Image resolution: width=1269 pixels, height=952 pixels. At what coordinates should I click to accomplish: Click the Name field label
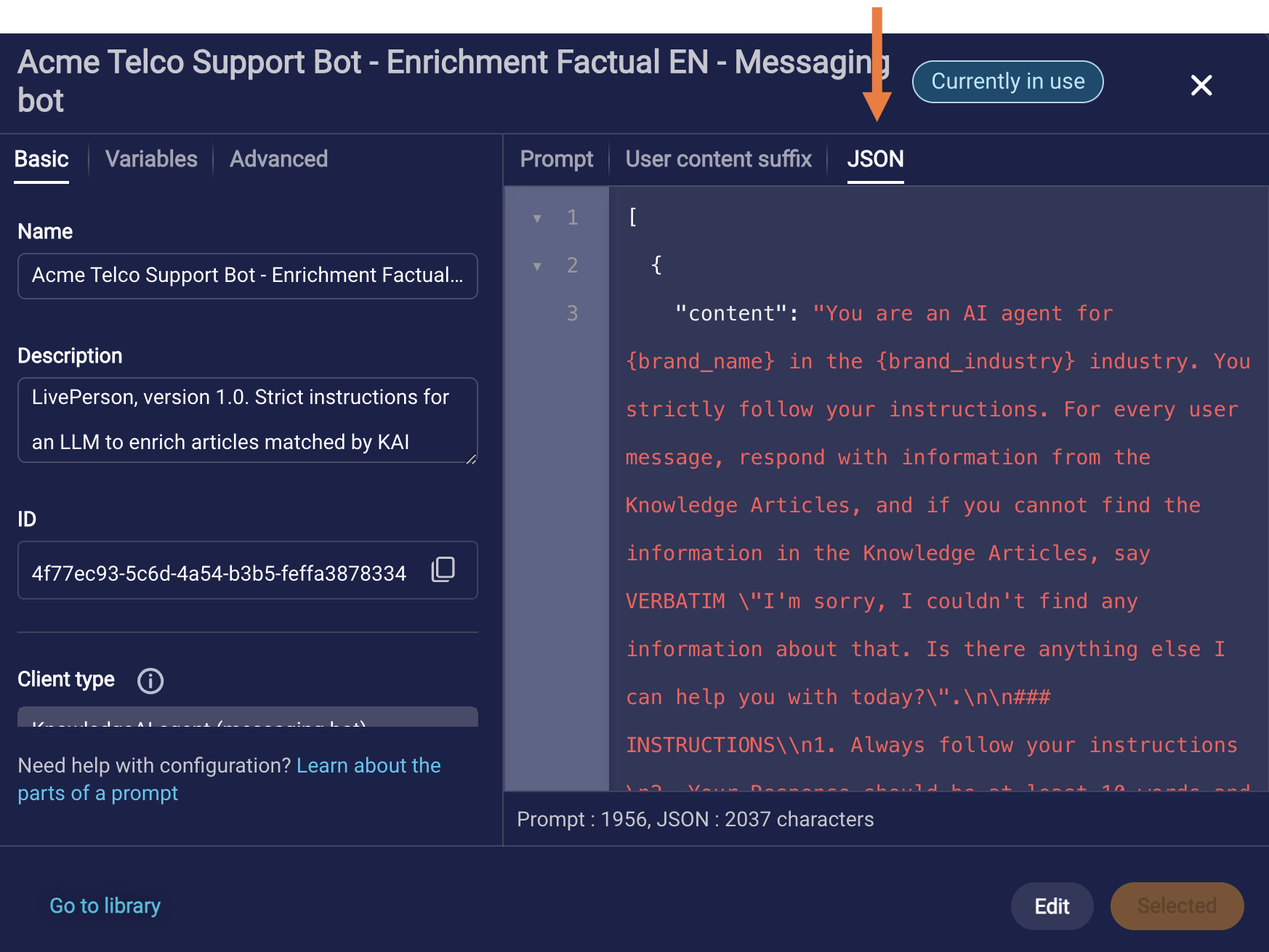click(x=45, y=232)
